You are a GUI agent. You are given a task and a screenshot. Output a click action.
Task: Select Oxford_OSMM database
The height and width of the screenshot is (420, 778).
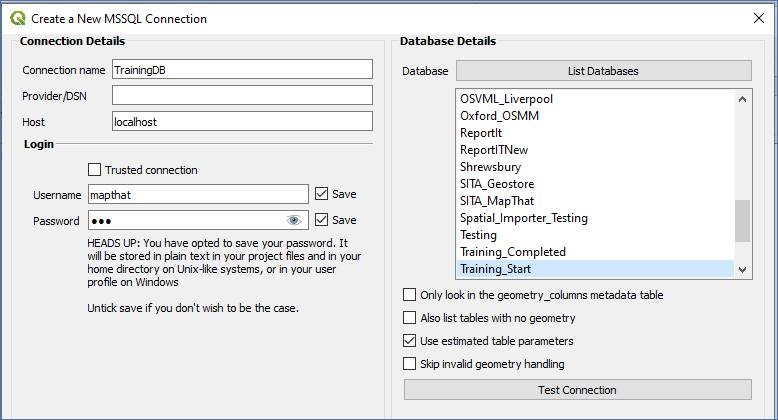[x=594, y=116]
